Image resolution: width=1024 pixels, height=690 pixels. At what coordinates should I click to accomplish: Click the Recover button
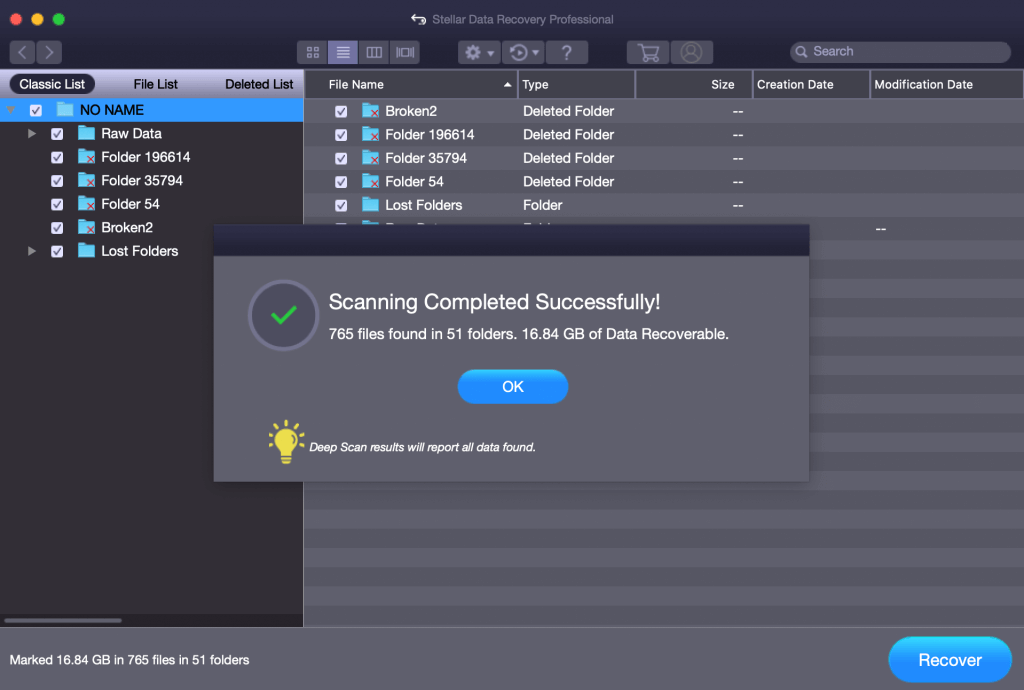click(949, 660)
